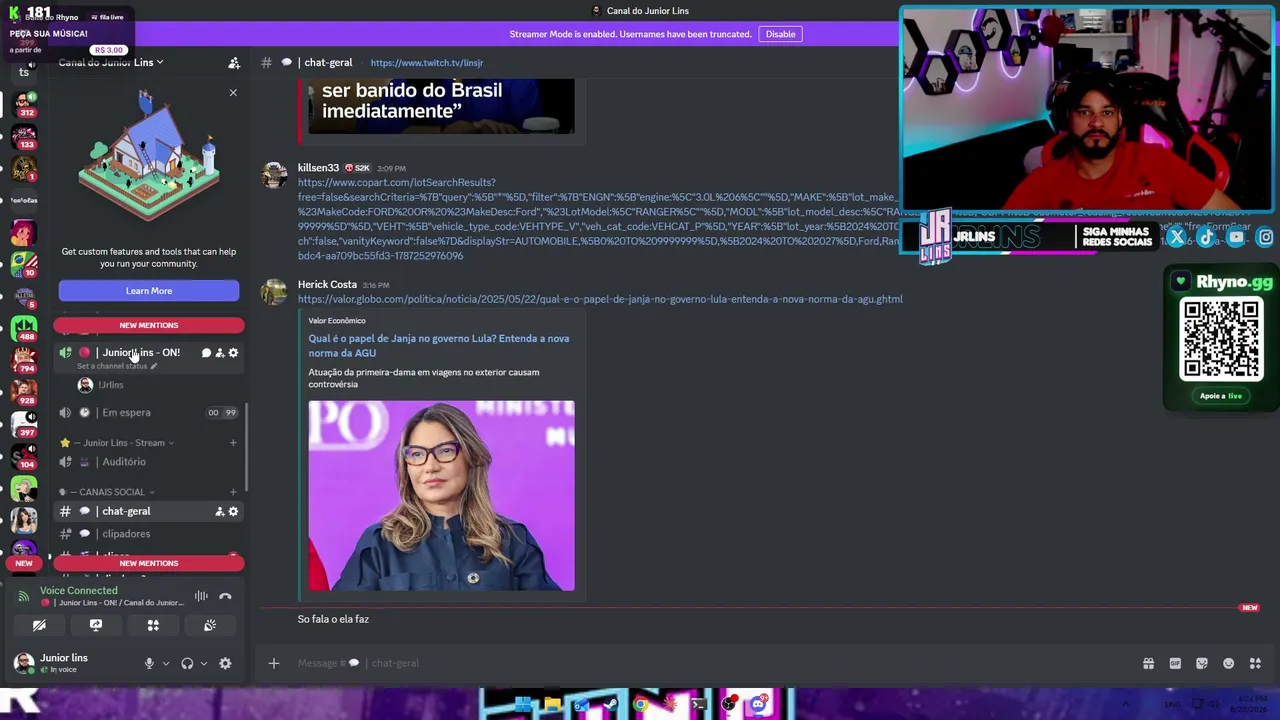1280x720 pixels.
Task: Open settings gear for Junior Lins - ON! channel
Action: (233, 353)
